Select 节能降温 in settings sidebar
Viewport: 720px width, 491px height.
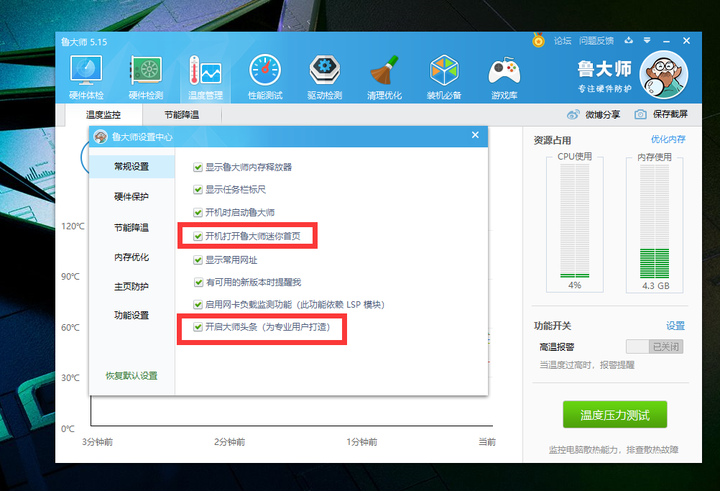(x=131, y=227)
